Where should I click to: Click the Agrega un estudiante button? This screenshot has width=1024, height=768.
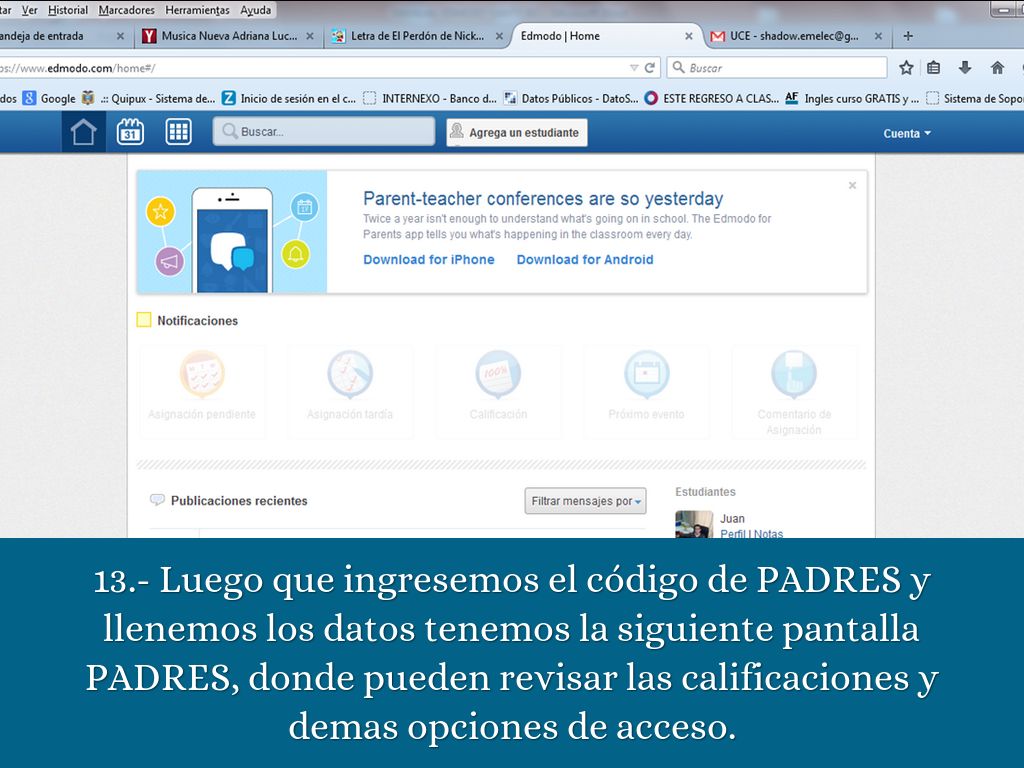coord(516,133)
